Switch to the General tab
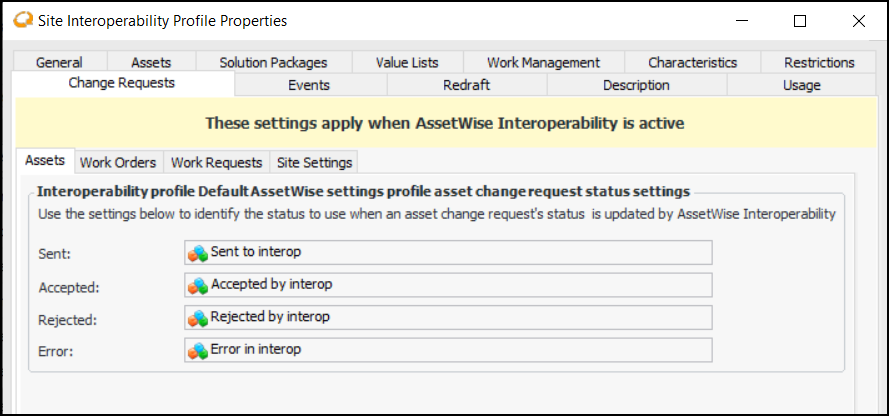This screenshot has width=889, height=416. pyautogui.click(x=59, y=62)
